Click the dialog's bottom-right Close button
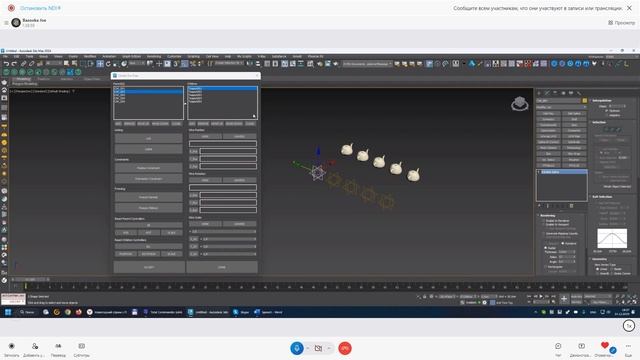 click(222, 267)
